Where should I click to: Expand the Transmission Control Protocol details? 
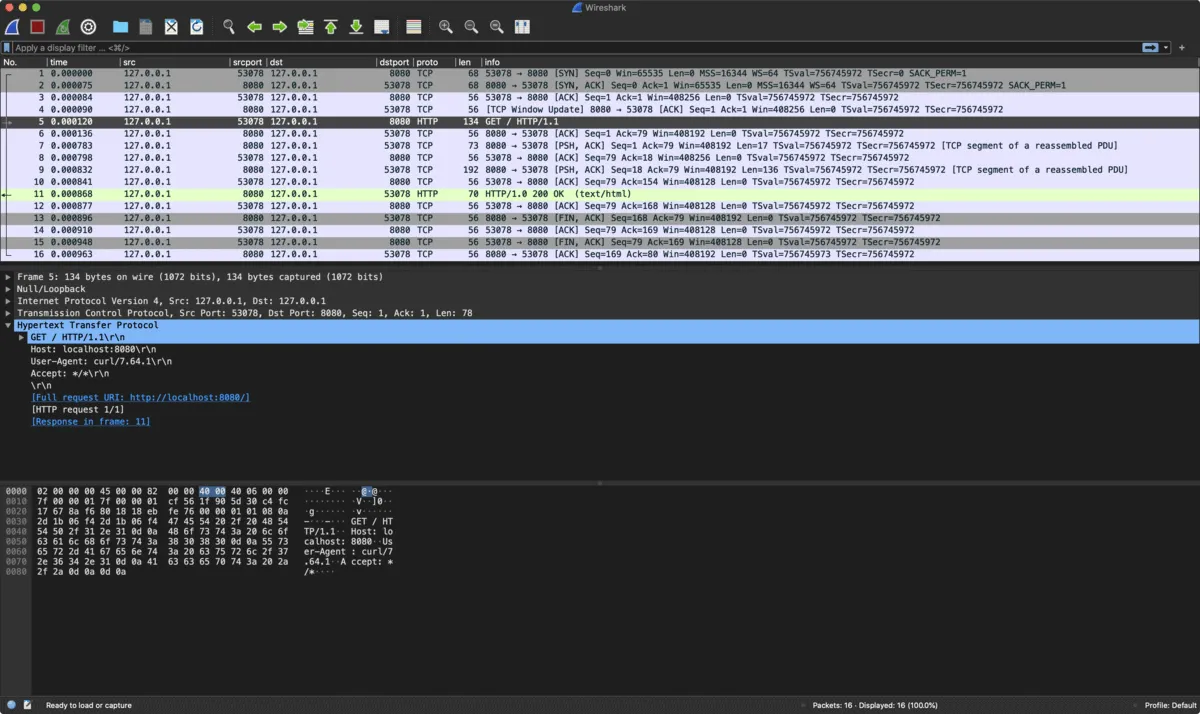[x=6, y=312]
